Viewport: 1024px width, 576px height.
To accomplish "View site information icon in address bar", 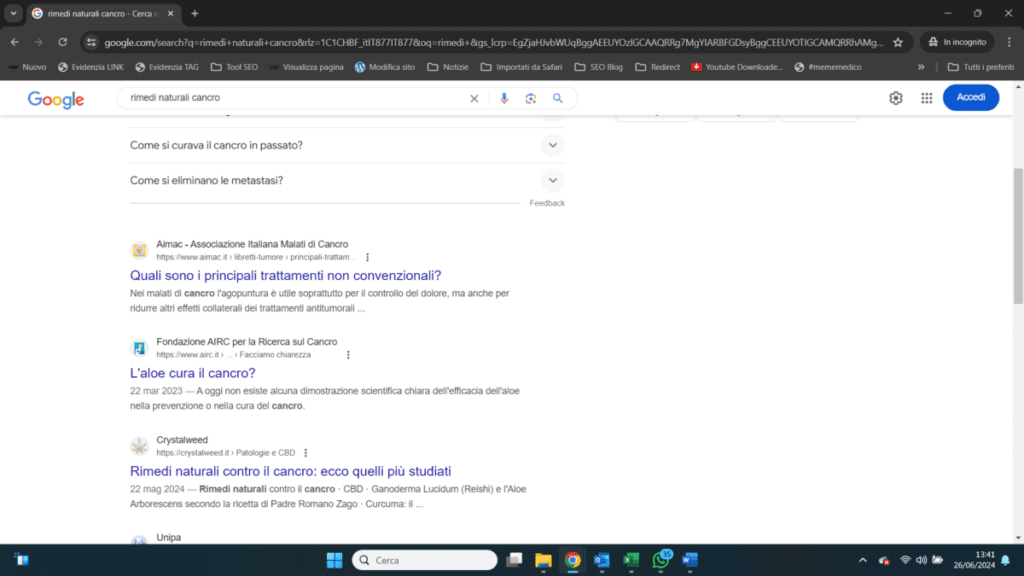I will (91, 42).
